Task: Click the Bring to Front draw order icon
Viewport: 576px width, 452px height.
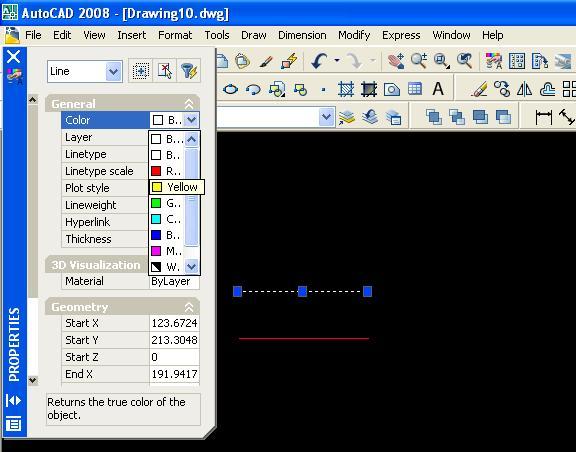Action: 434,117
